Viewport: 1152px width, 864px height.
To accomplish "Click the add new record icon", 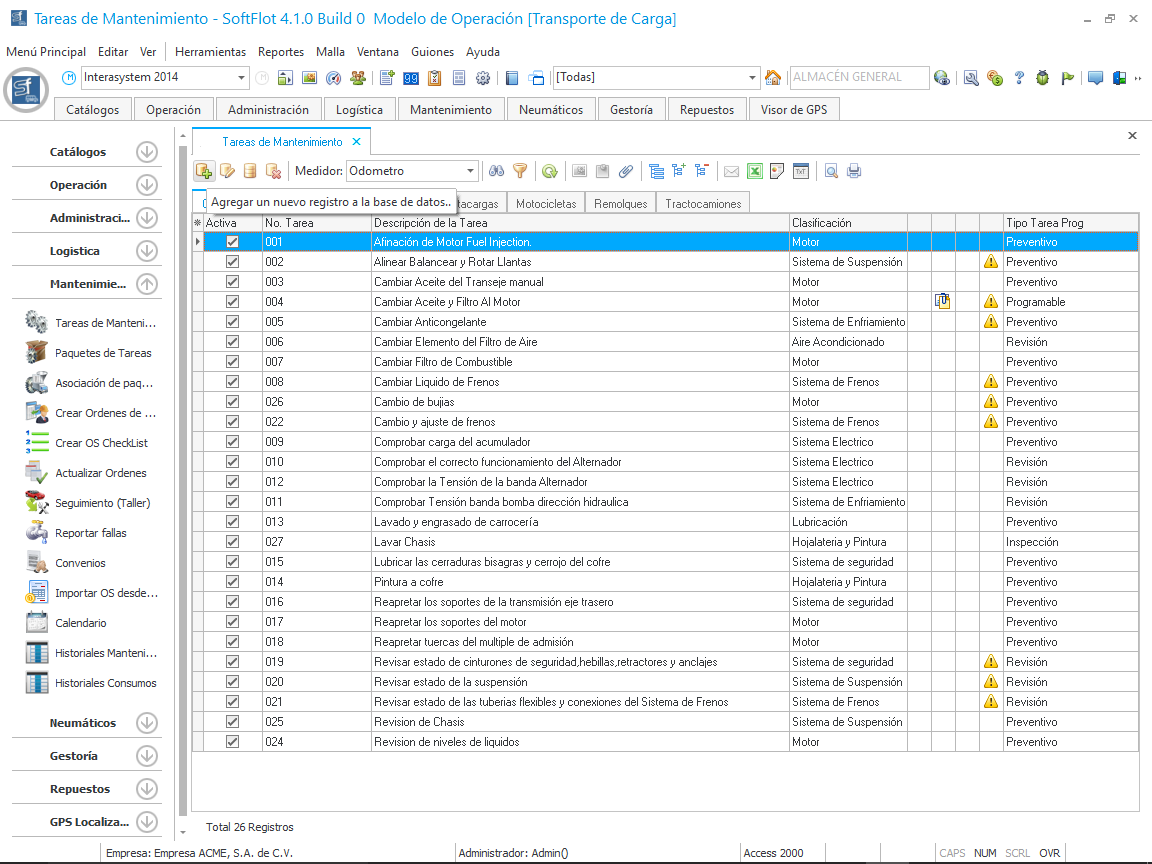I will (204, 171).
